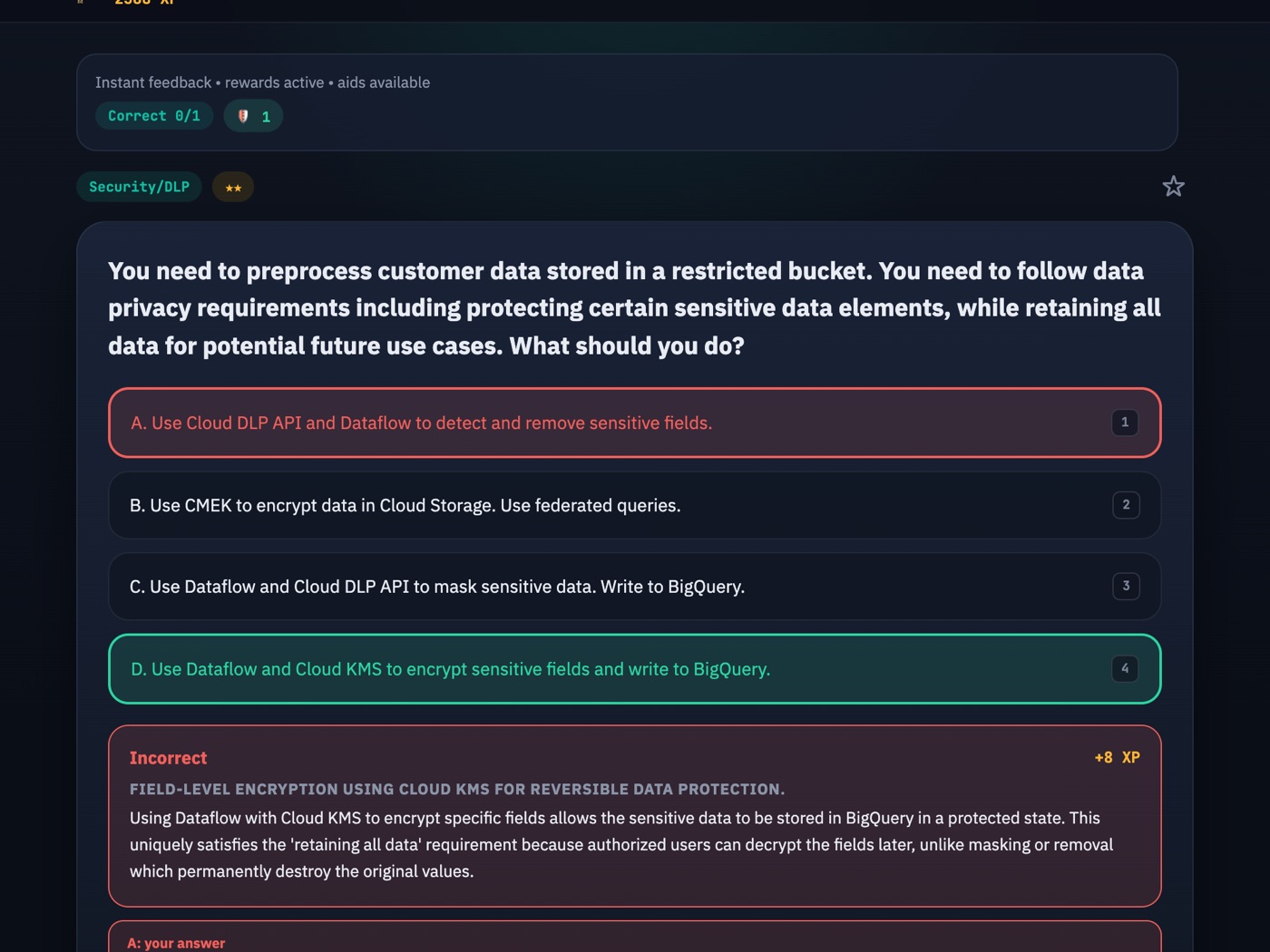This screenshot has height=952, width=1270.
Task: Bookmark this question with the star icon
Action: [x=1173, y=186]
